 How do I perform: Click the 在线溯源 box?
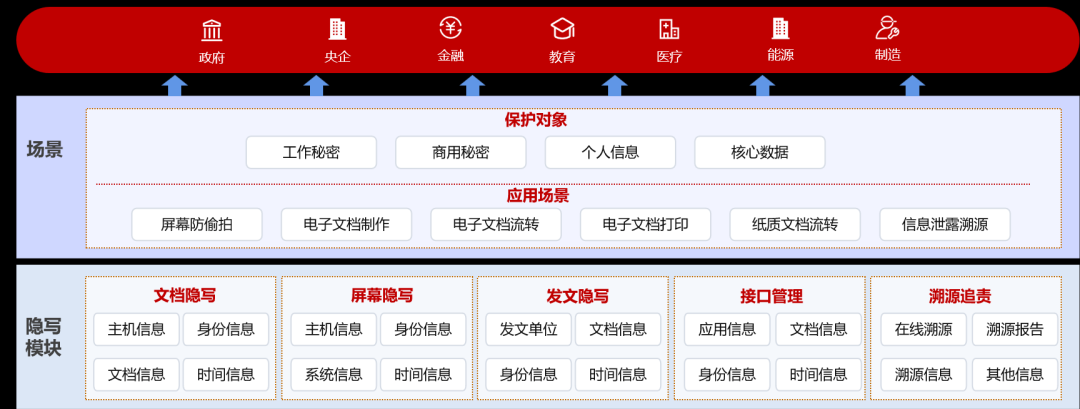click(x=923, y=329)
